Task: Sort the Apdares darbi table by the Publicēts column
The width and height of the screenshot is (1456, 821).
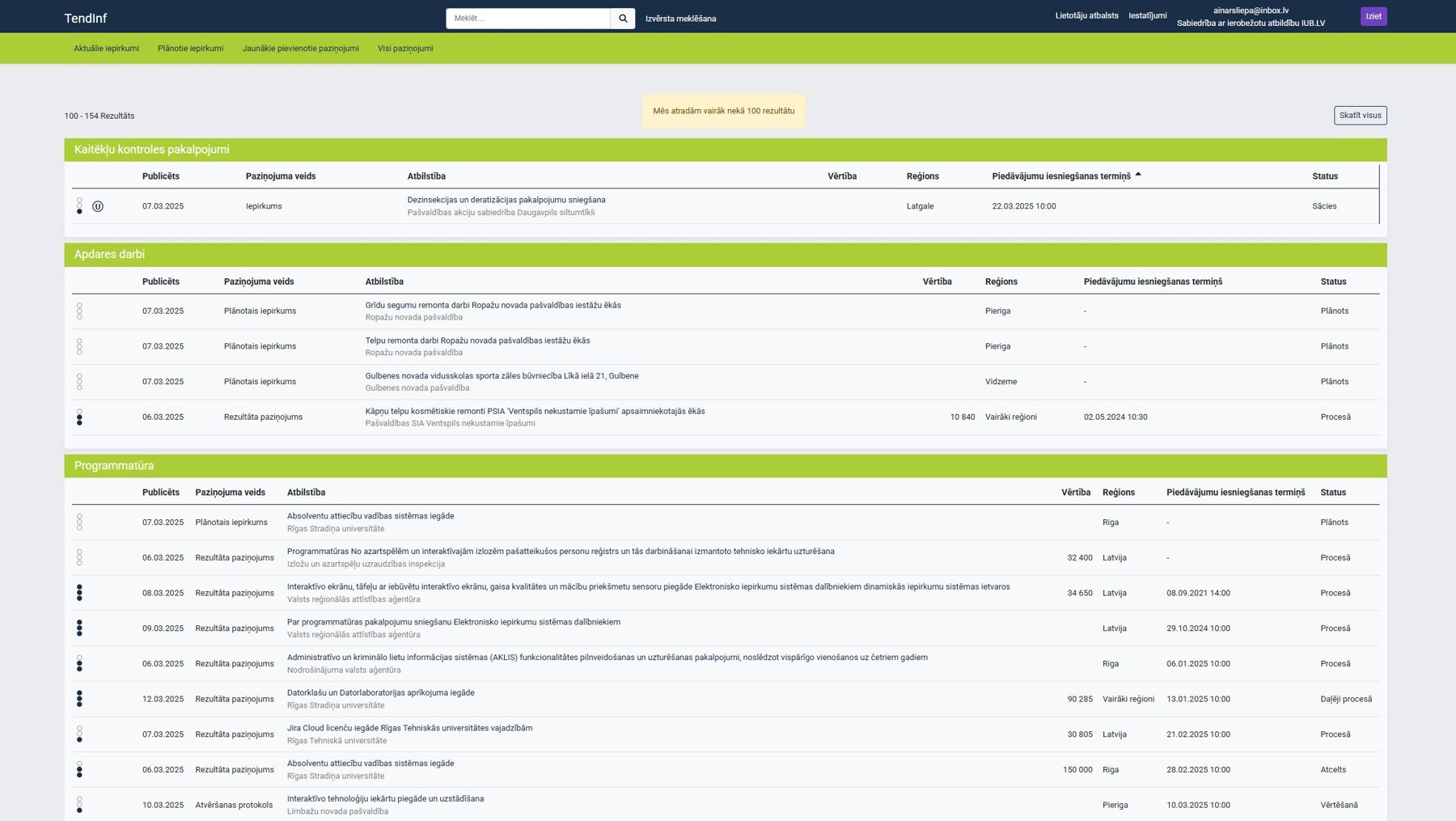Action: (x=161, y=281)
